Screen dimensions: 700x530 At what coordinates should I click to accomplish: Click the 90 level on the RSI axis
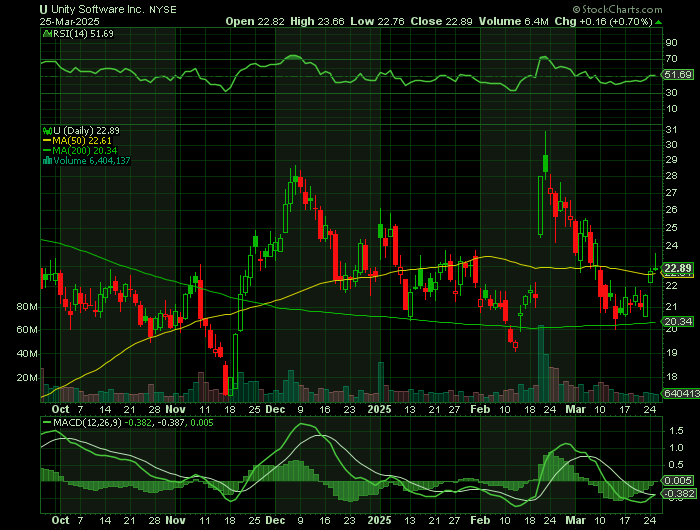[x=671, y=43]
